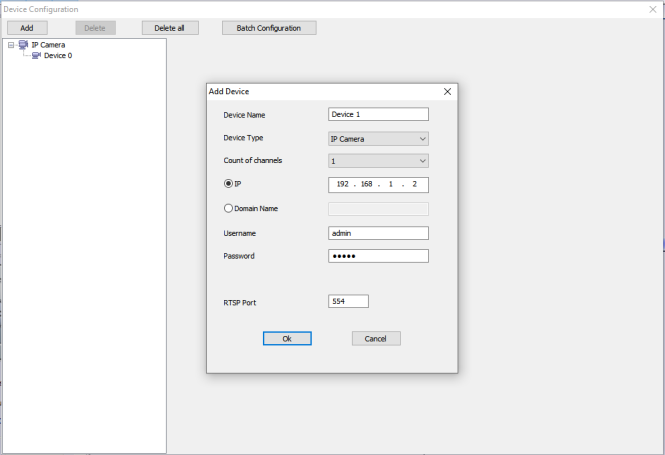Click the Device 0 camera icon

(x=37, y=56)
